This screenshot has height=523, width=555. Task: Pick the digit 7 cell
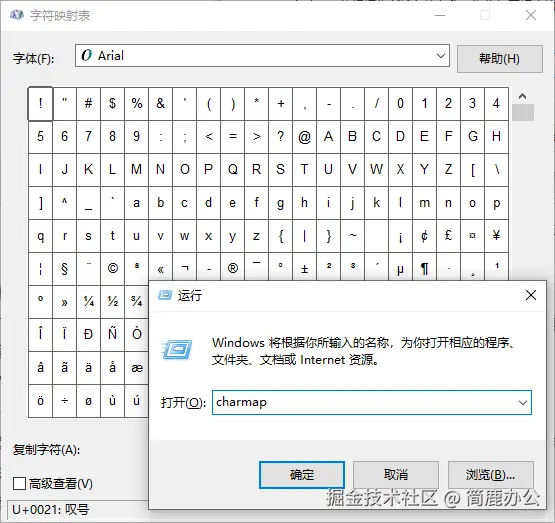(88, 137)
